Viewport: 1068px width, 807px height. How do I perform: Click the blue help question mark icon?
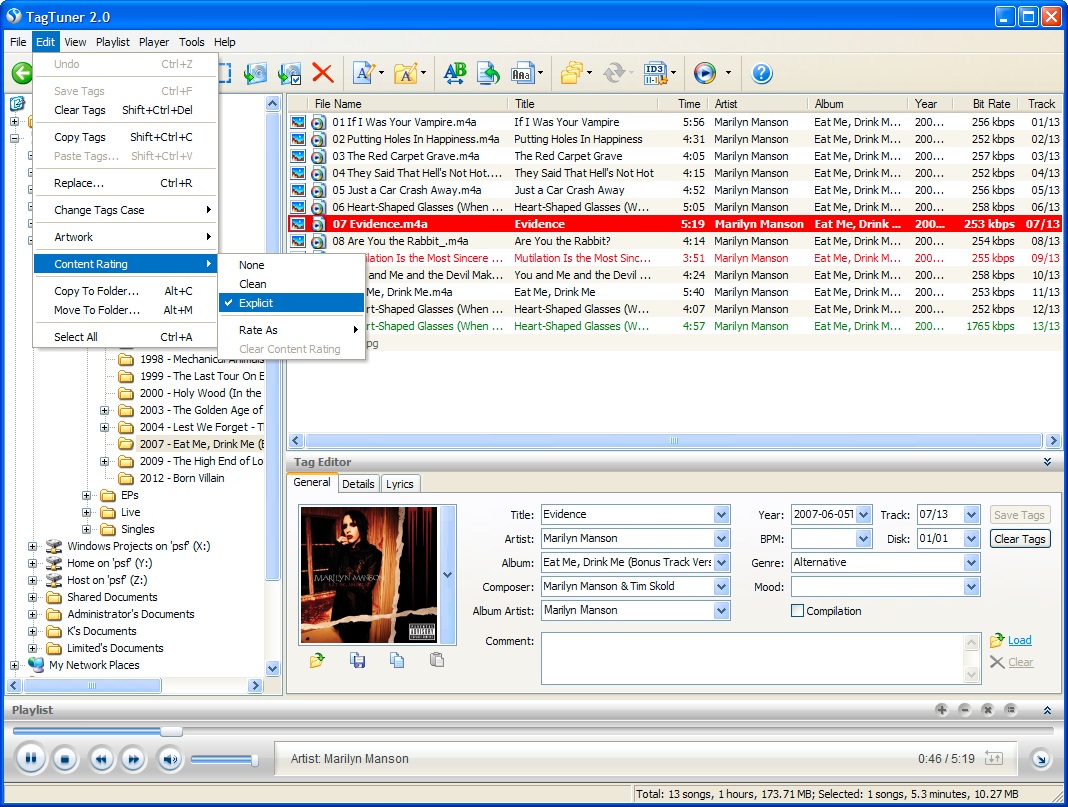click(x=762, y=73)
